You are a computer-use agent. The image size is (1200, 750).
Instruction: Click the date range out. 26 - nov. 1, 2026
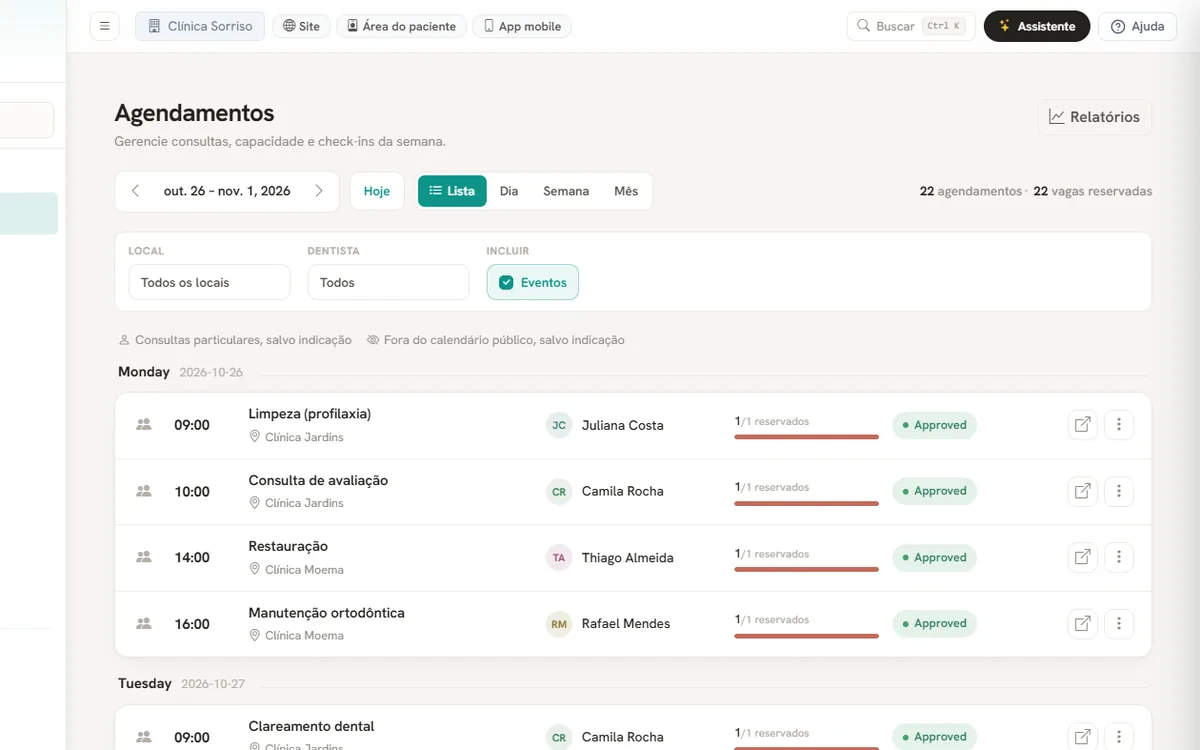(x=227, y=191)
